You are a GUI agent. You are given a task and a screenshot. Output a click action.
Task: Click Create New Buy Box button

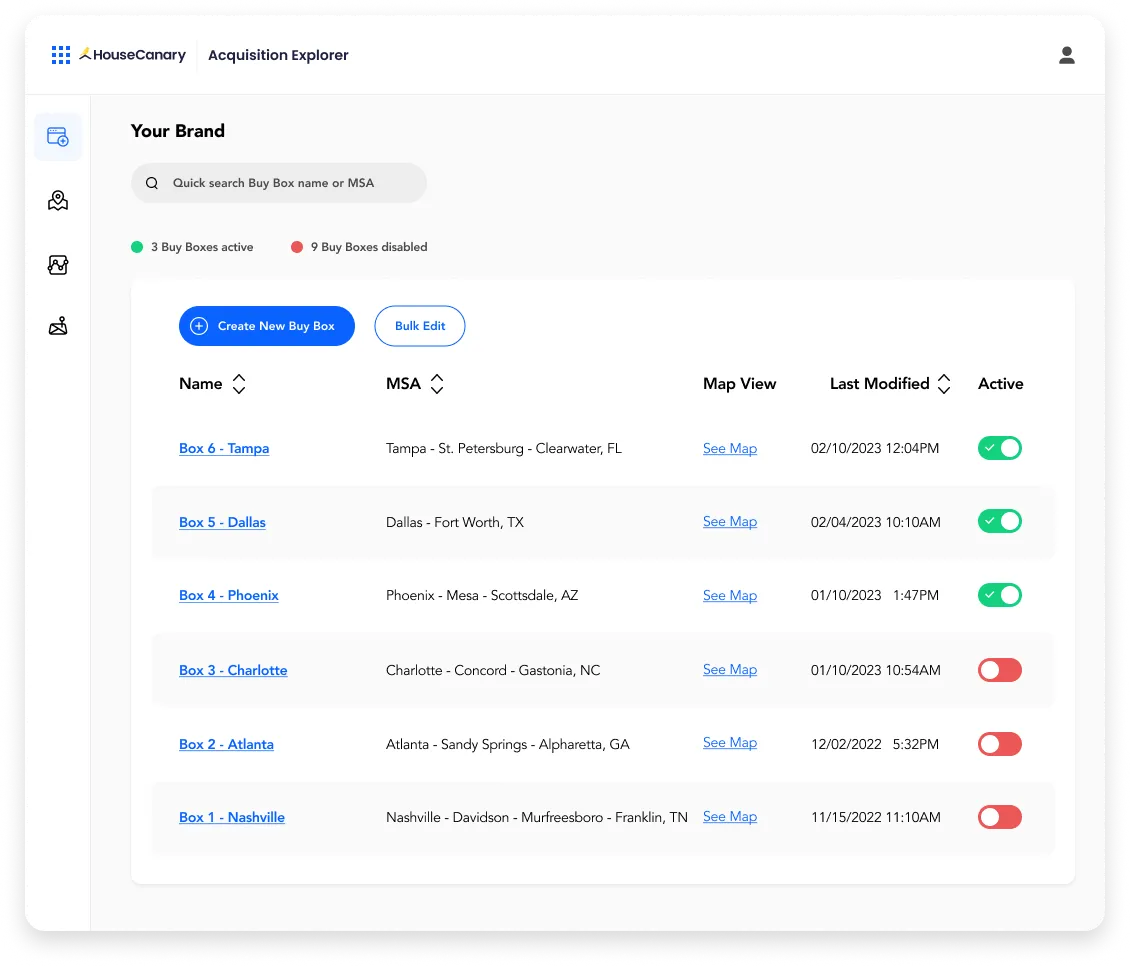pyautogui.click(x=266, y=326)
